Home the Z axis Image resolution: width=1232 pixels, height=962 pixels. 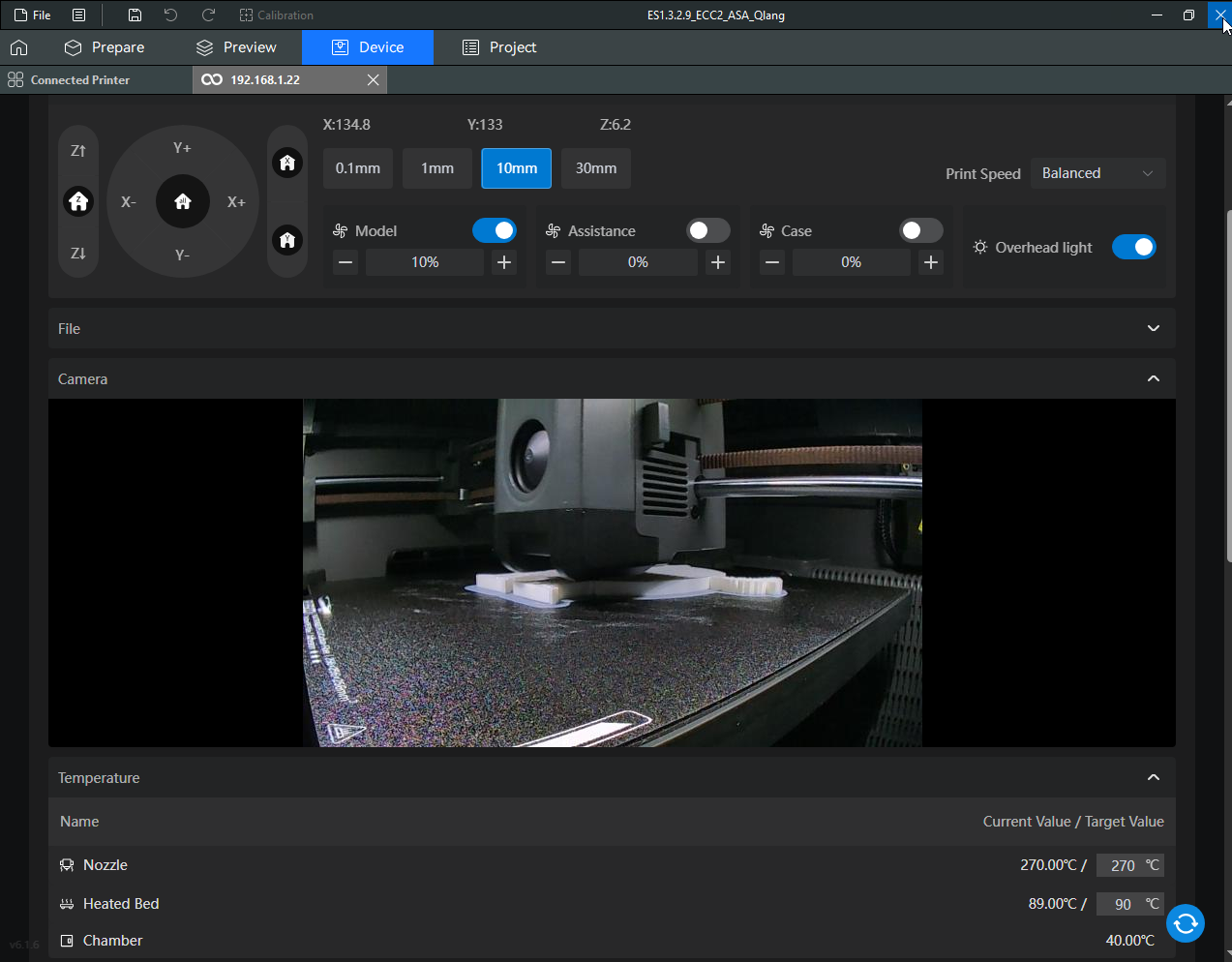[78, 201]
